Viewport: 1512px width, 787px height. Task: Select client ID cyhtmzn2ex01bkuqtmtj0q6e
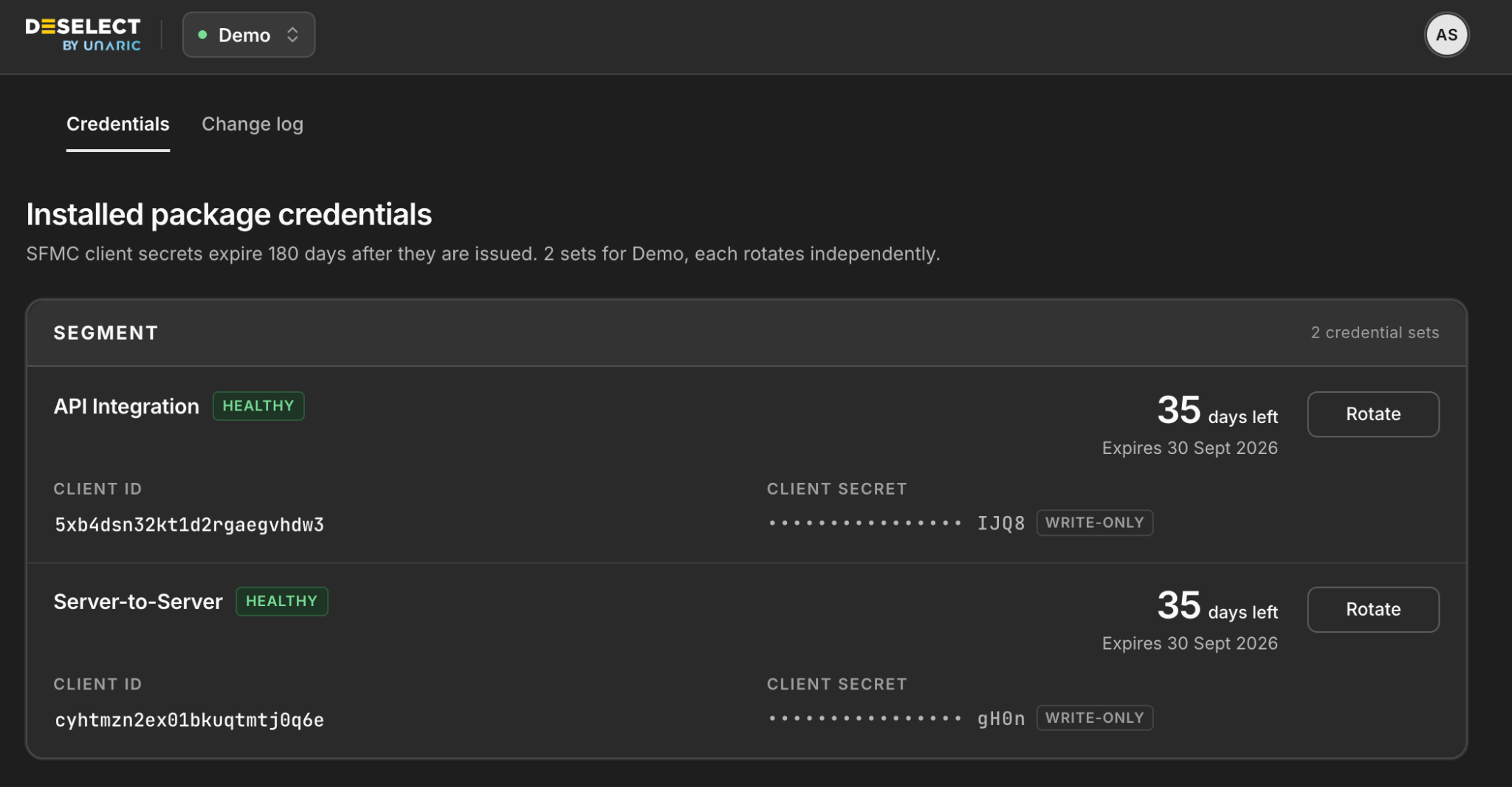190,720
